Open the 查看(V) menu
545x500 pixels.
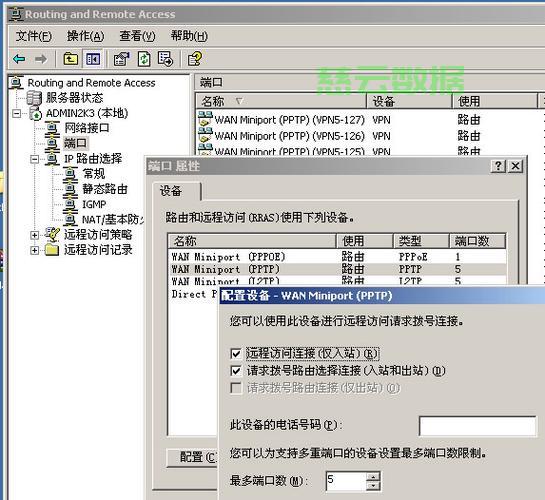[x=137, y=36]
